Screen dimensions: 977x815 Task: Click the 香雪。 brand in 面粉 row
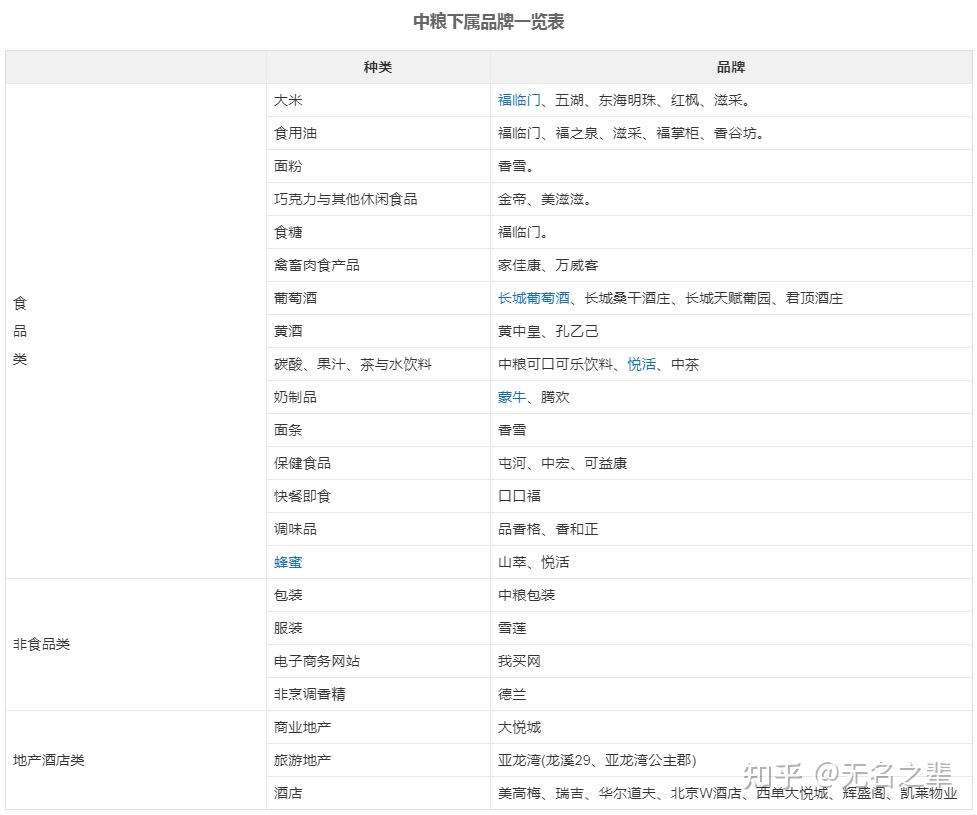[515, 166]
